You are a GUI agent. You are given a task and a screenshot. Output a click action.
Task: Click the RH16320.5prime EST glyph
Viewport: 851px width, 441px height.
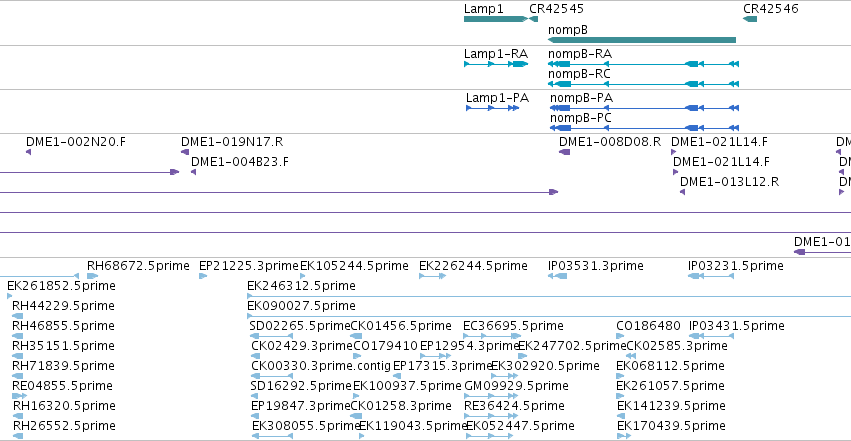[18, 416]
